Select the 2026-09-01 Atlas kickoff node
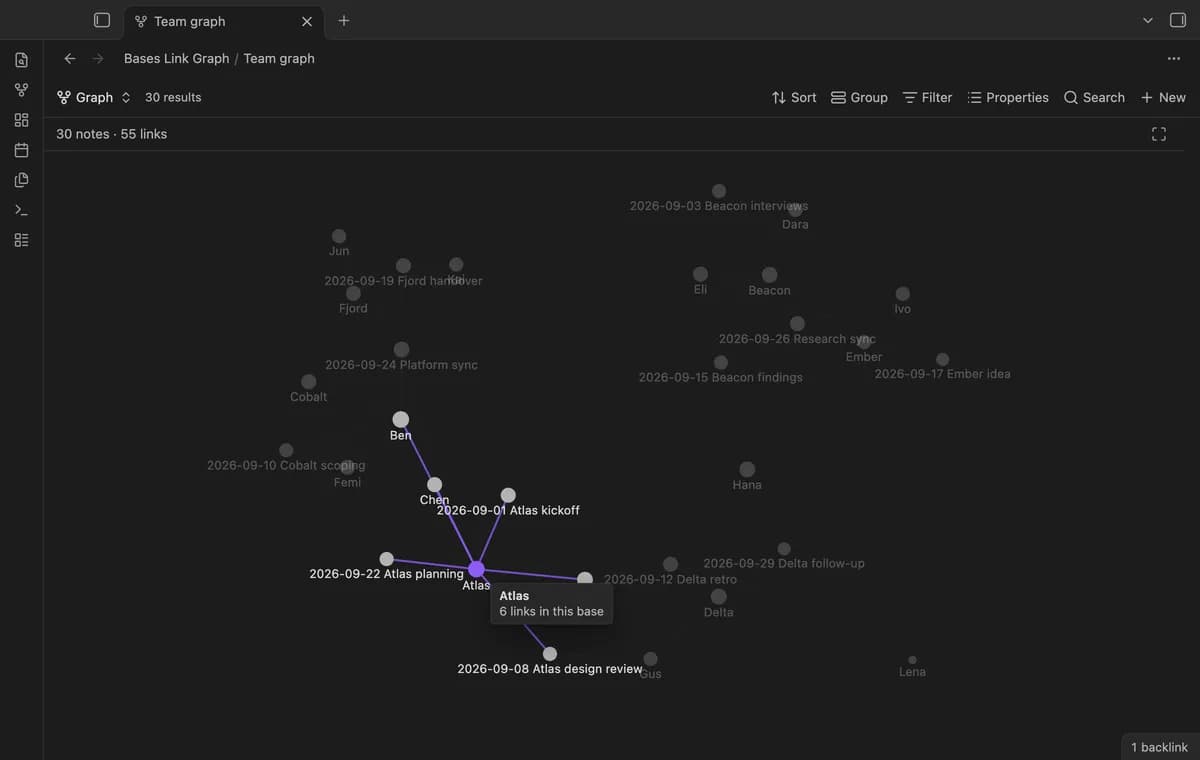Screen dimensions: 1200x760 pos(508,495)
